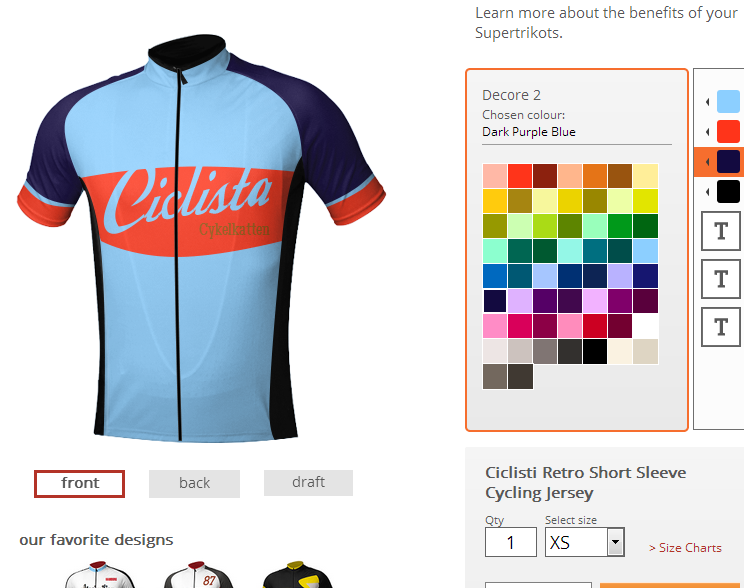Pick white swatch in palette
Image resolution: width=744 pixels, height=588 pixels.
pos(645,326)
